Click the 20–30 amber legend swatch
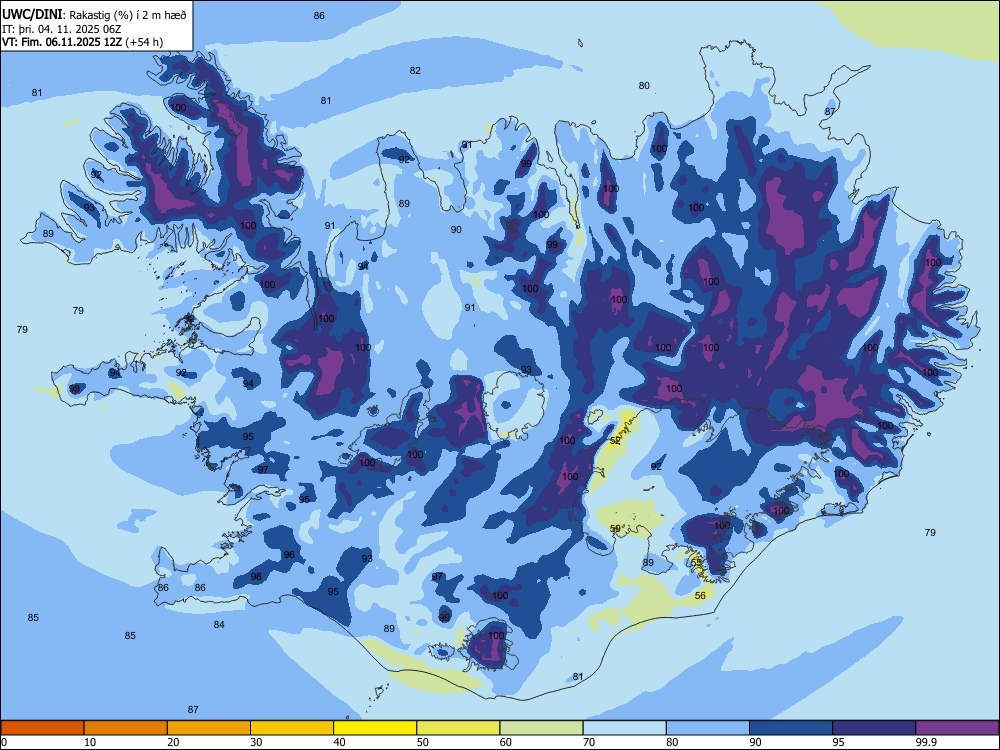This screenshot has height=750, width=1000. (x=209, y=728)
